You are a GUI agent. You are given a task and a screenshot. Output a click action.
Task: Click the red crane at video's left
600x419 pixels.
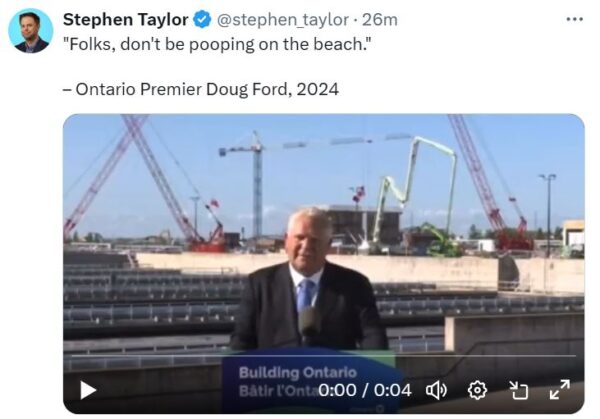coord(145,184)
